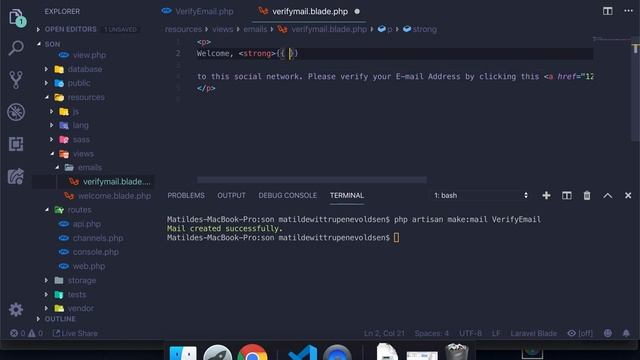The height and width of the screenshot is (360, 640).
Task: Close the terminal panel
Action: (628, 196)
